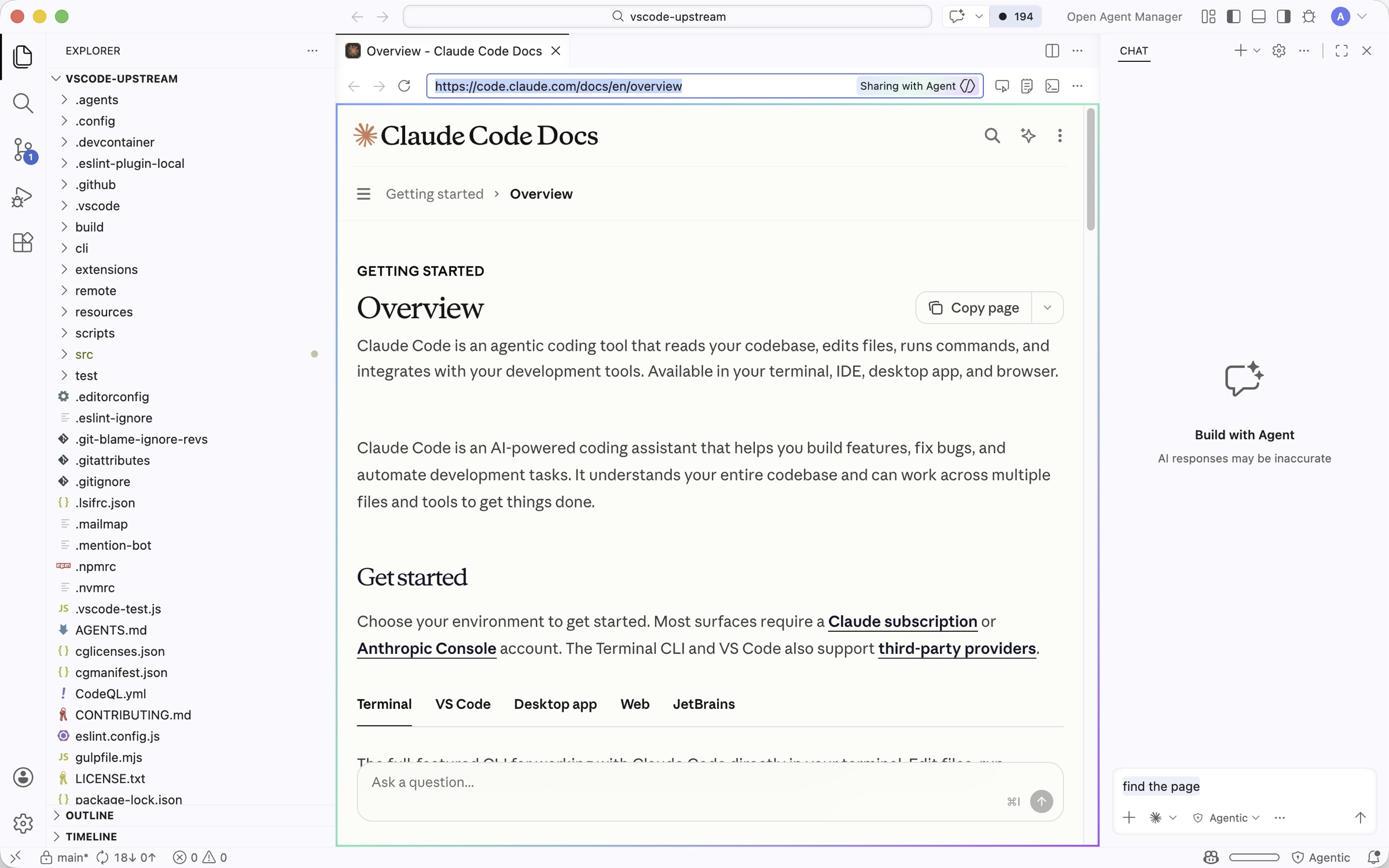This screenshot has width=1389, height=868.
Task: Select the Overview - Claude Code Docs tab
Action: [x=453, y=51]
